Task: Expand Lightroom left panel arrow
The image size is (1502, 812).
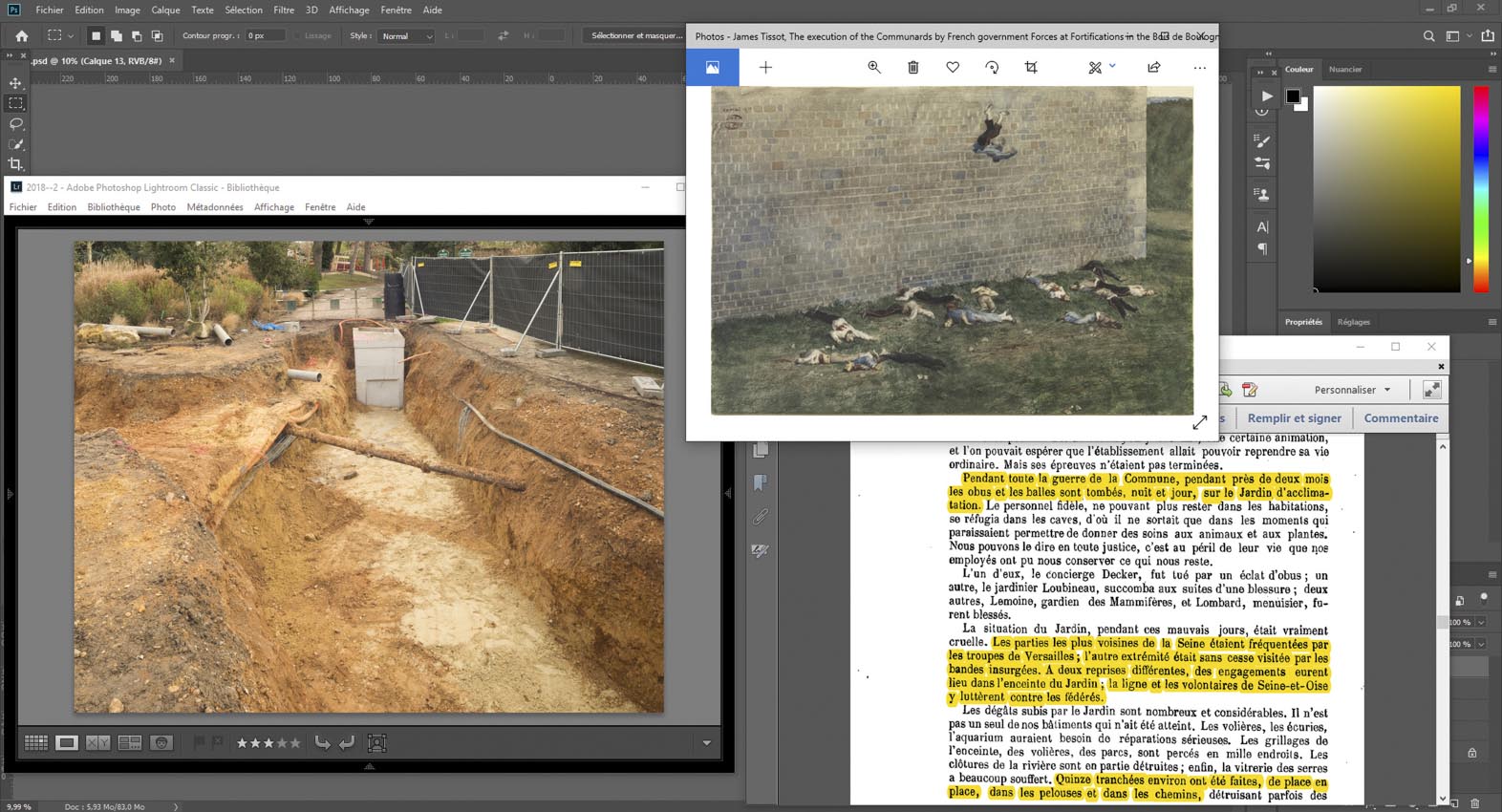Action: tap(11, 494)
